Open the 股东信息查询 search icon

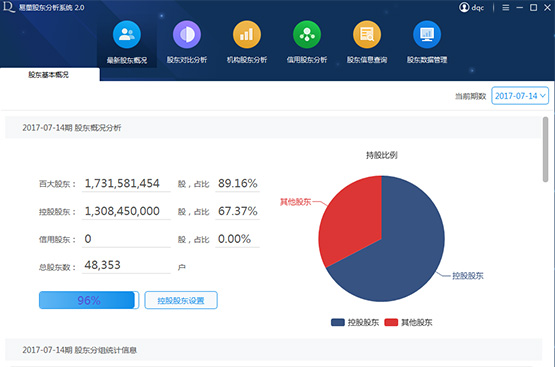[x=367, y=34]
